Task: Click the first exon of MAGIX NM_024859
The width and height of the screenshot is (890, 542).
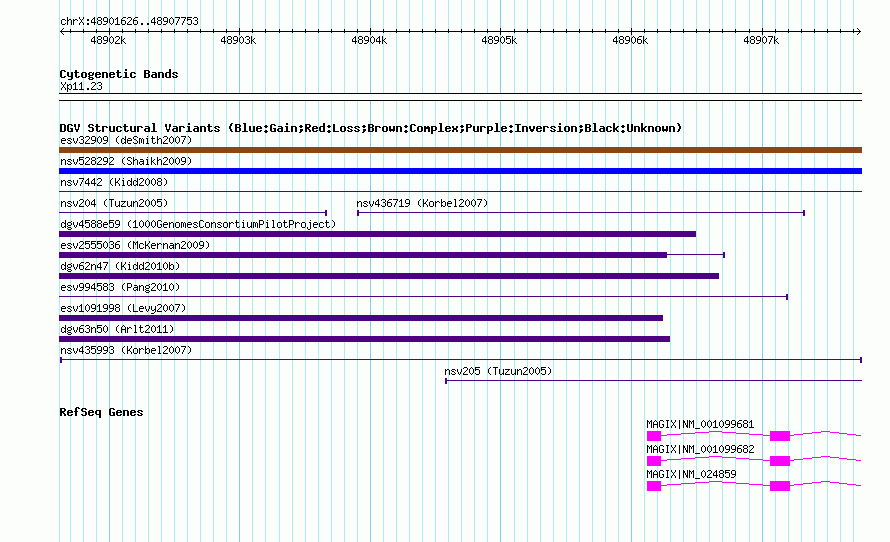Action: [x=654, y=486]
